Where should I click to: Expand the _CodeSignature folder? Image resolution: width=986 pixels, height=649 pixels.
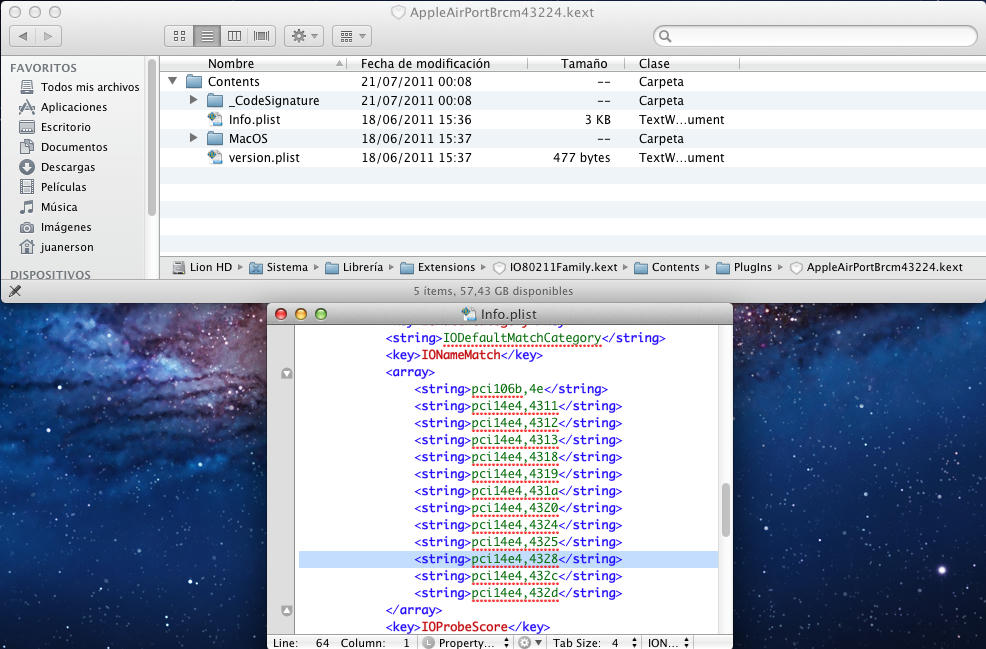(194, 101)
